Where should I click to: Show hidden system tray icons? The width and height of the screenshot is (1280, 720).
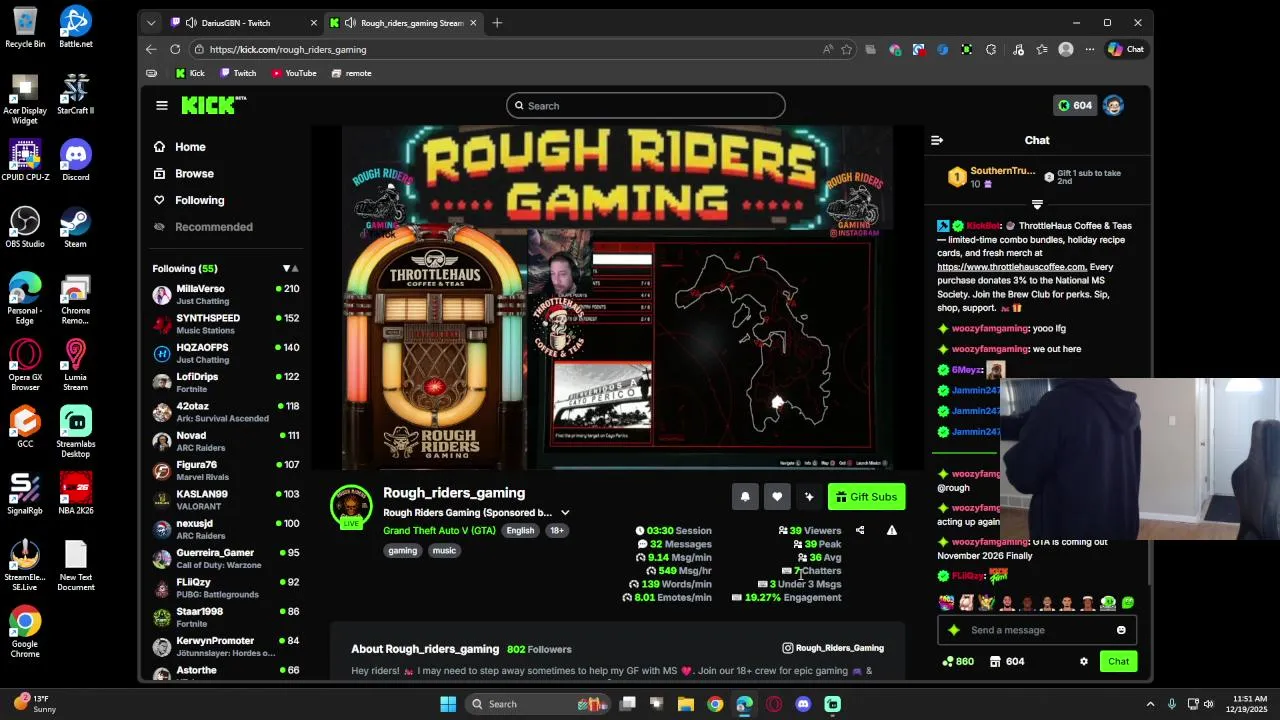[1150, 704]
